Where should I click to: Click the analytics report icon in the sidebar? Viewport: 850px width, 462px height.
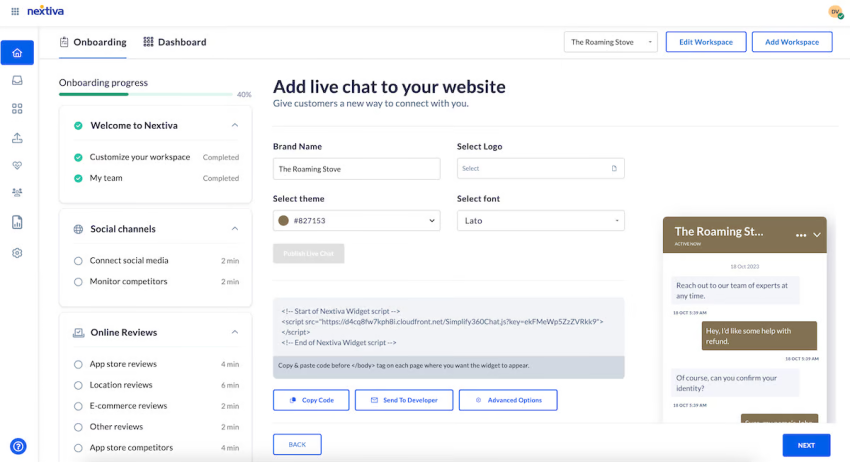pos(17,222)
